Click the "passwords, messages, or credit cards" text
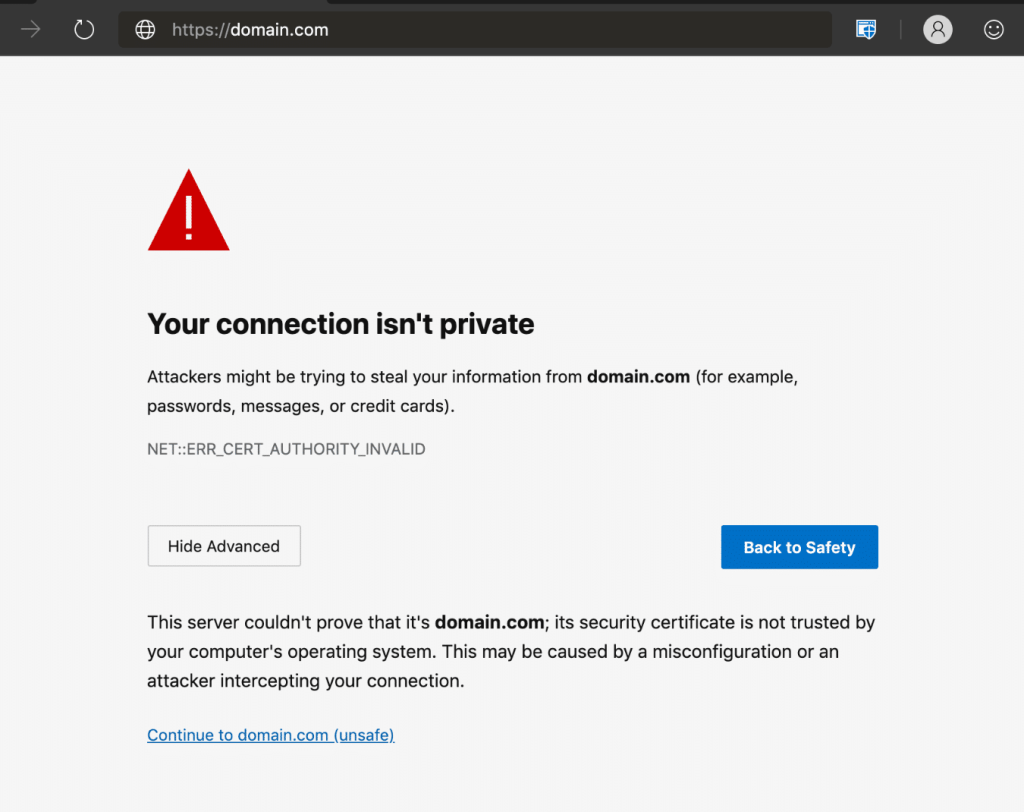The width and height of the screenshot is (1024, 812). (x=297, y=406)
